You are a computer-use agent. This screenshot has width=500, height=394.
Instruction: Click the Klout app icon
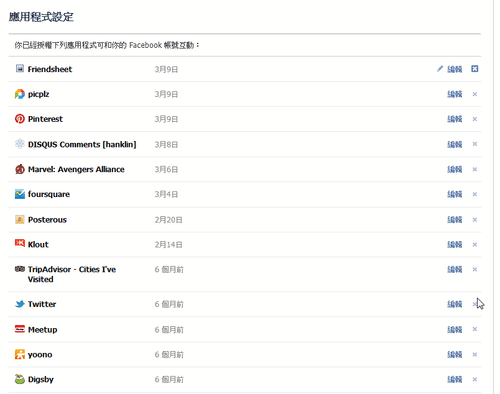point(20,243)
